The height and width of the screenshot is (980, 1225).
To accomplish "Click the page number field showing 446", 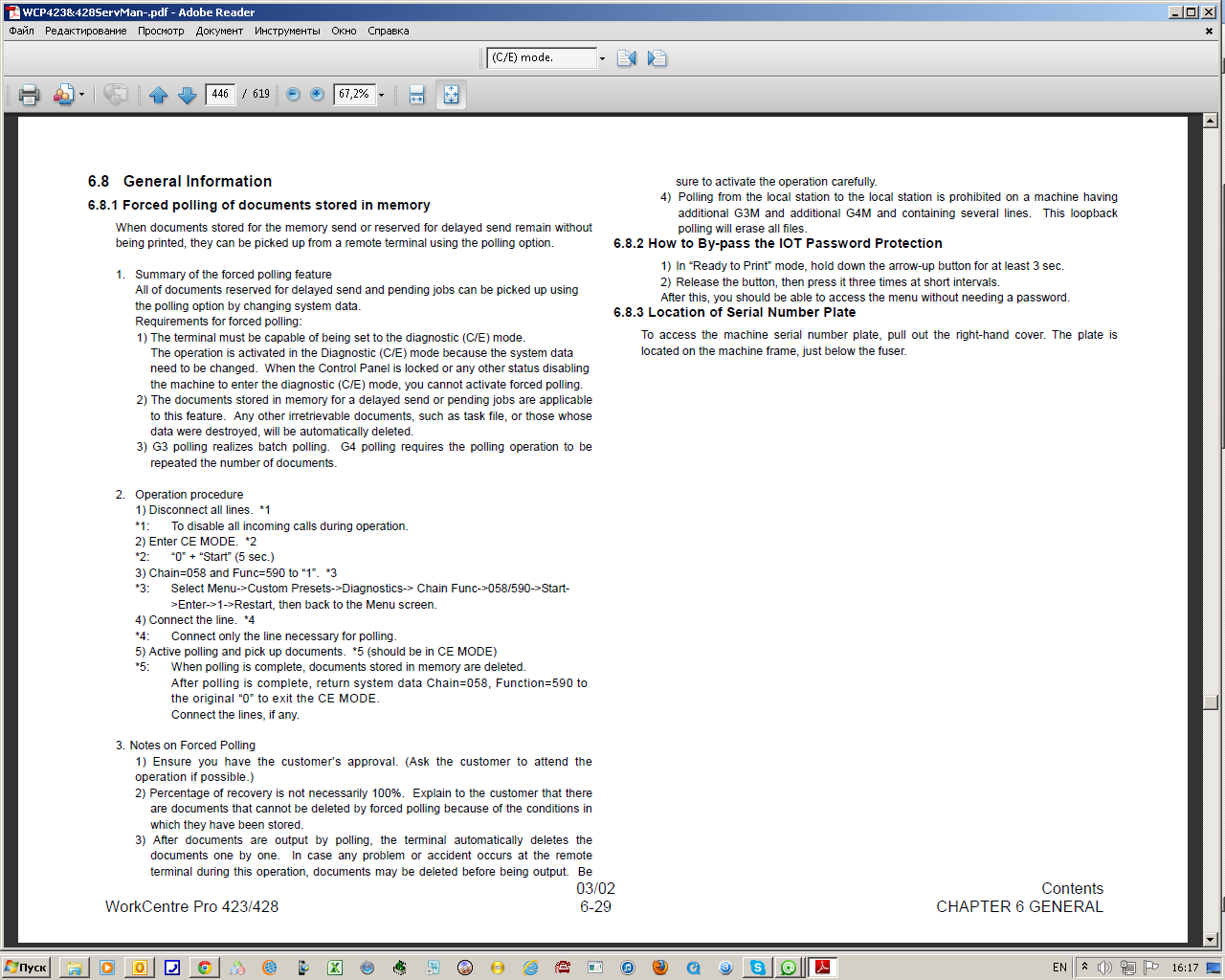I will [220, 94].
